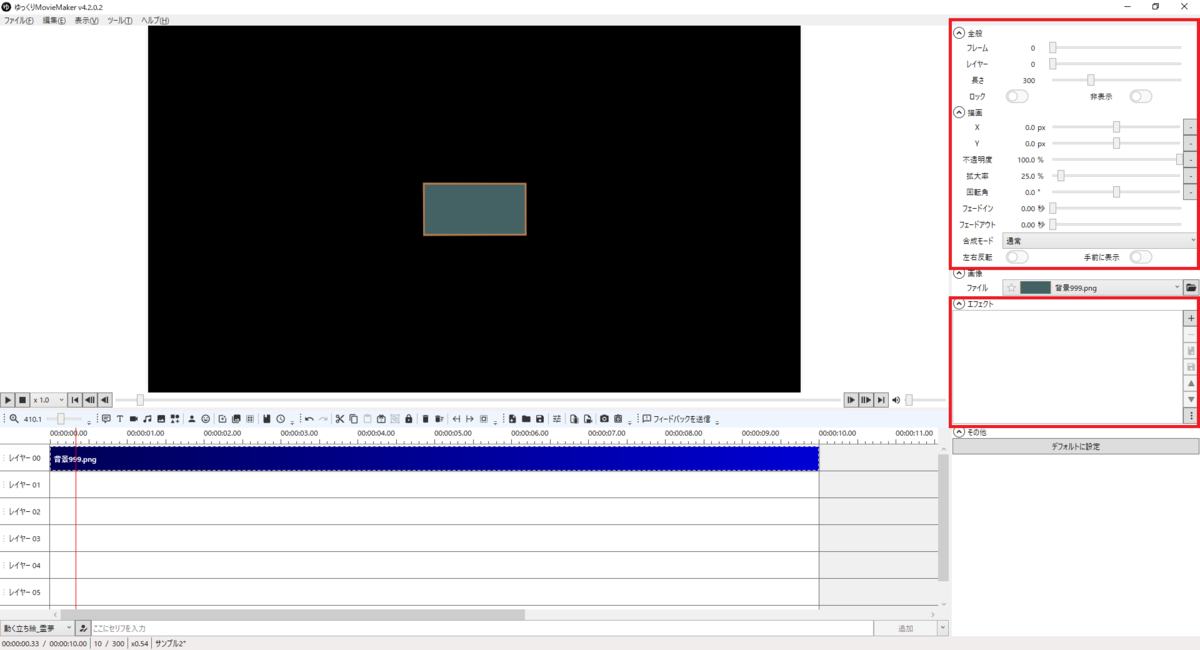Click the 長さ slider

point(1116,80)
